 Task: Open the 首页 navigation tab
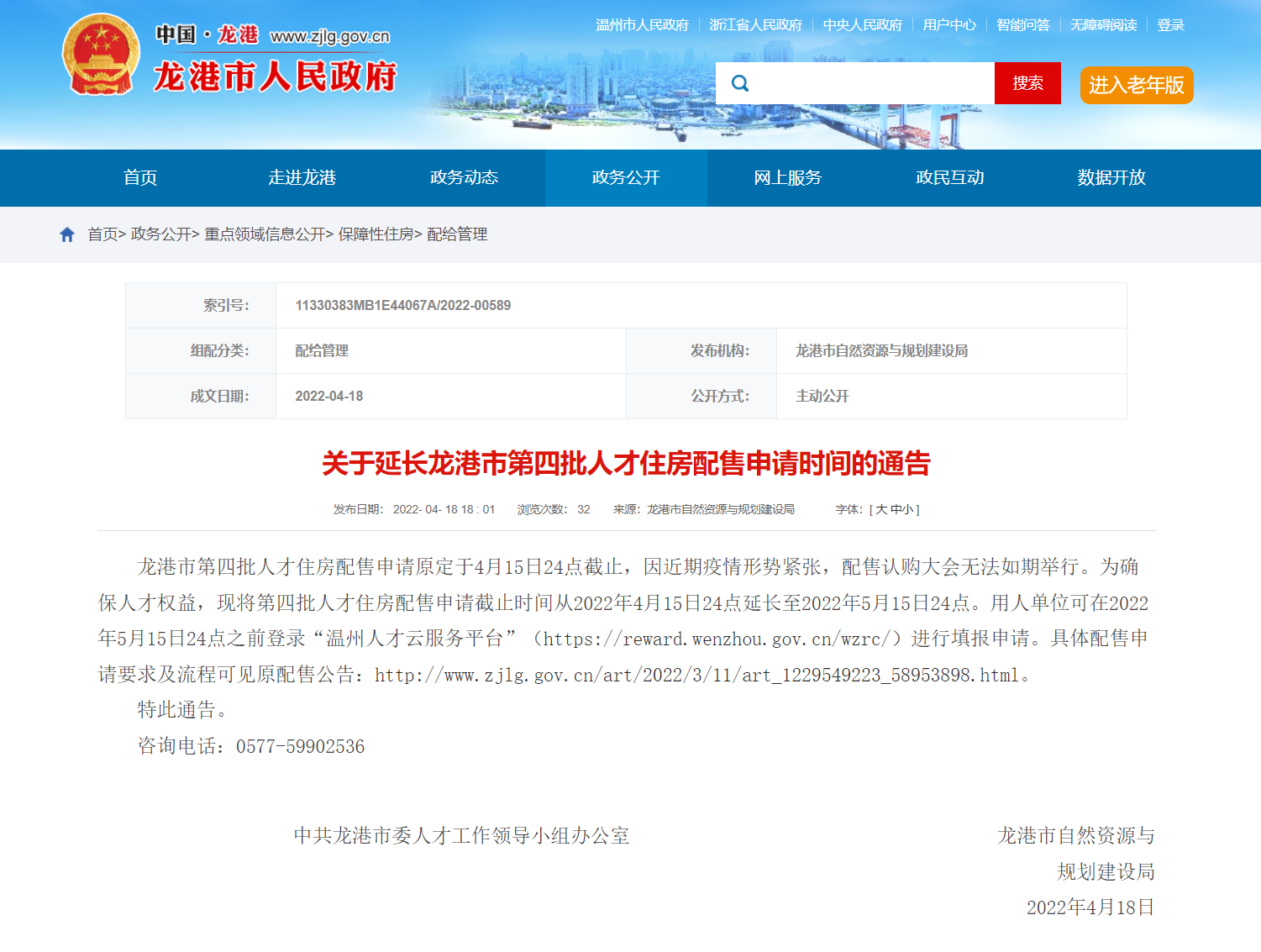coord(140,177)
